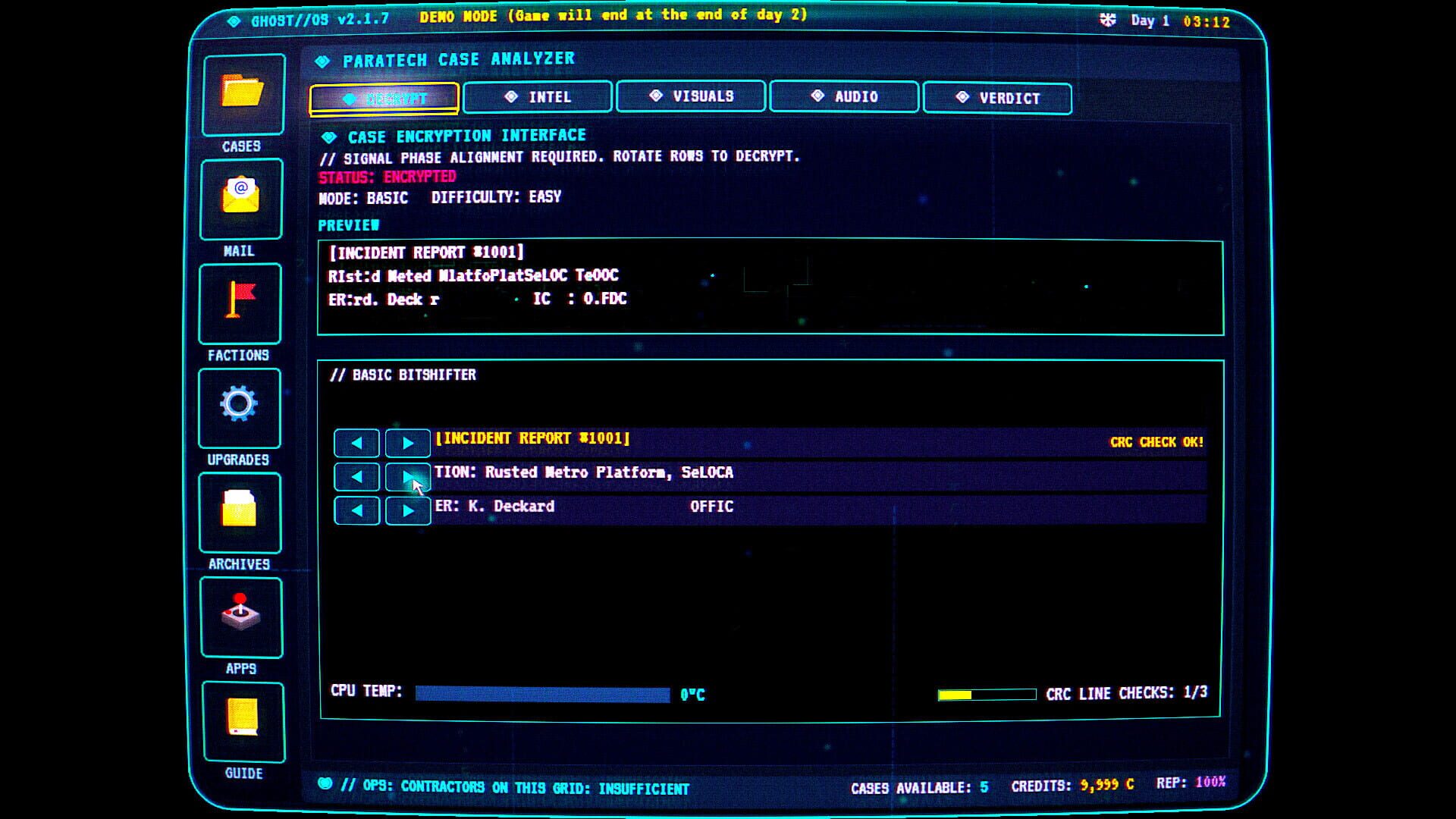Click the STATUS: ENCRYPTED text
This screenshot has width=1456, height=819.
(387, 177)
